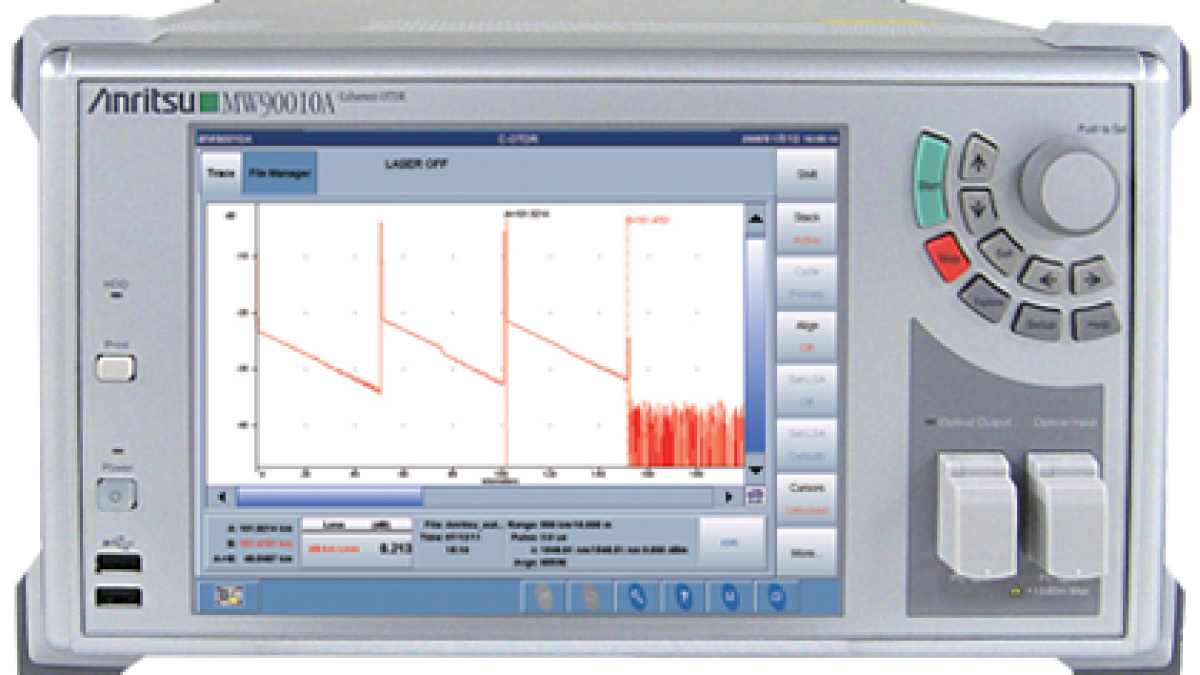Select the black cursor A marker line
1200x675 pixels.
point(505,340)
